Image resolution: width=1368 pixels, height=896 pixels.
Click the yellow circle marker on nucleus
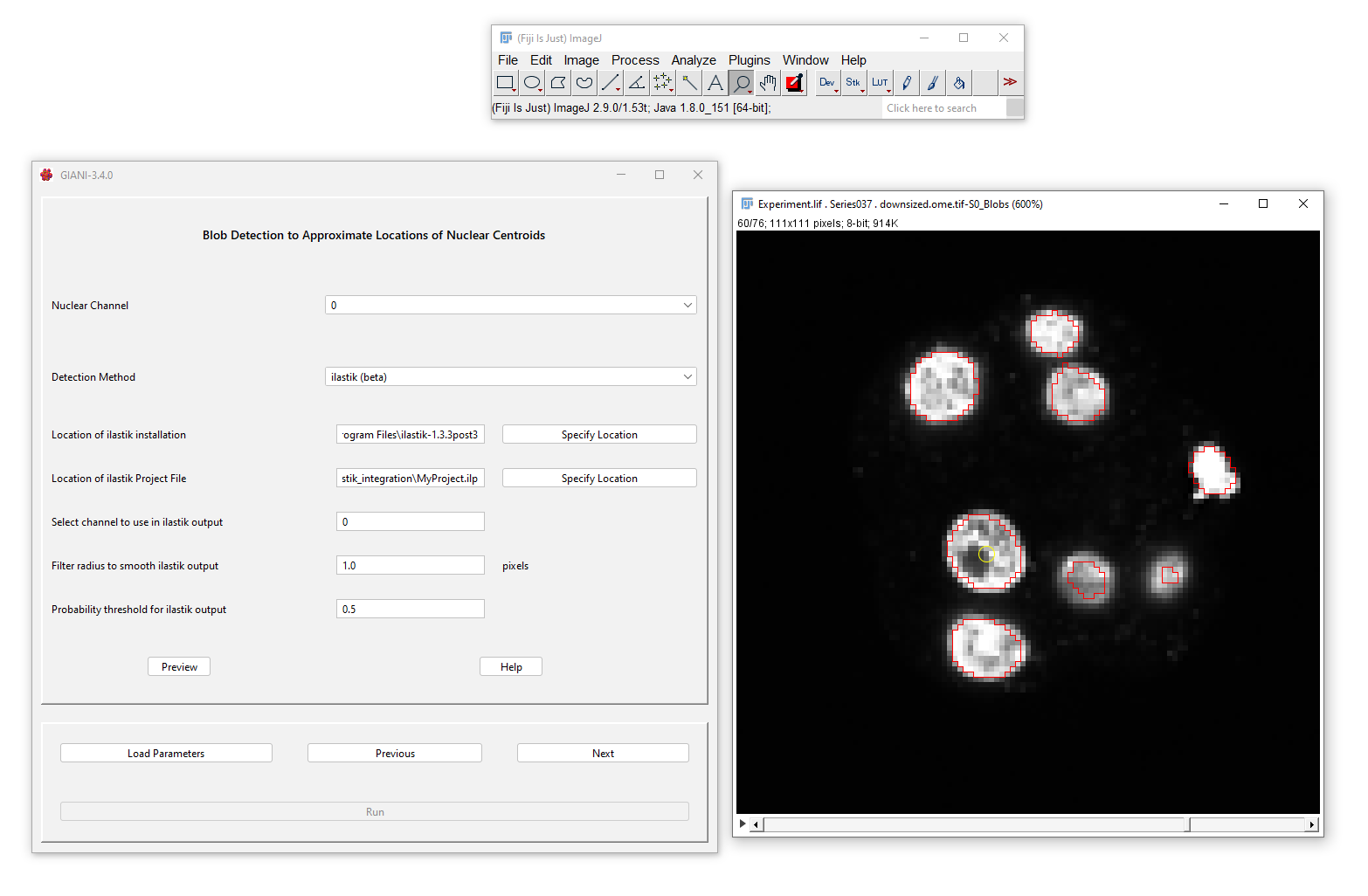986,555
